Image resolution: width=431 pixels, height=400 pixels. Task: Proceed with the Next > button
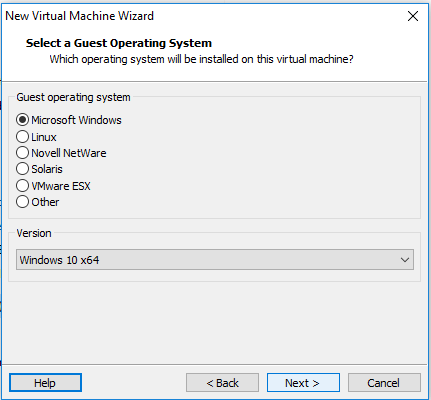pos(303,383)
